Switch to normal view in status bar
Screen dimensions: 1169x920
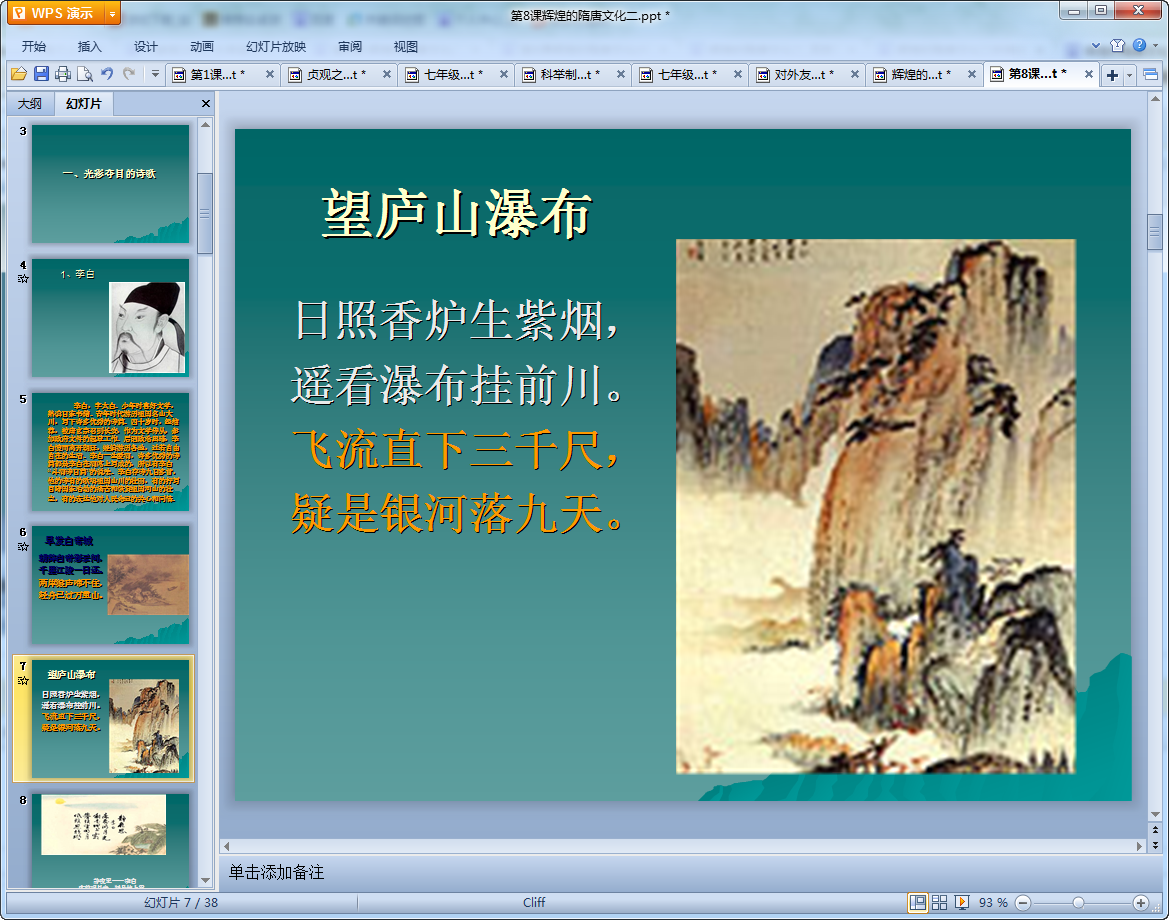(918, 902)
